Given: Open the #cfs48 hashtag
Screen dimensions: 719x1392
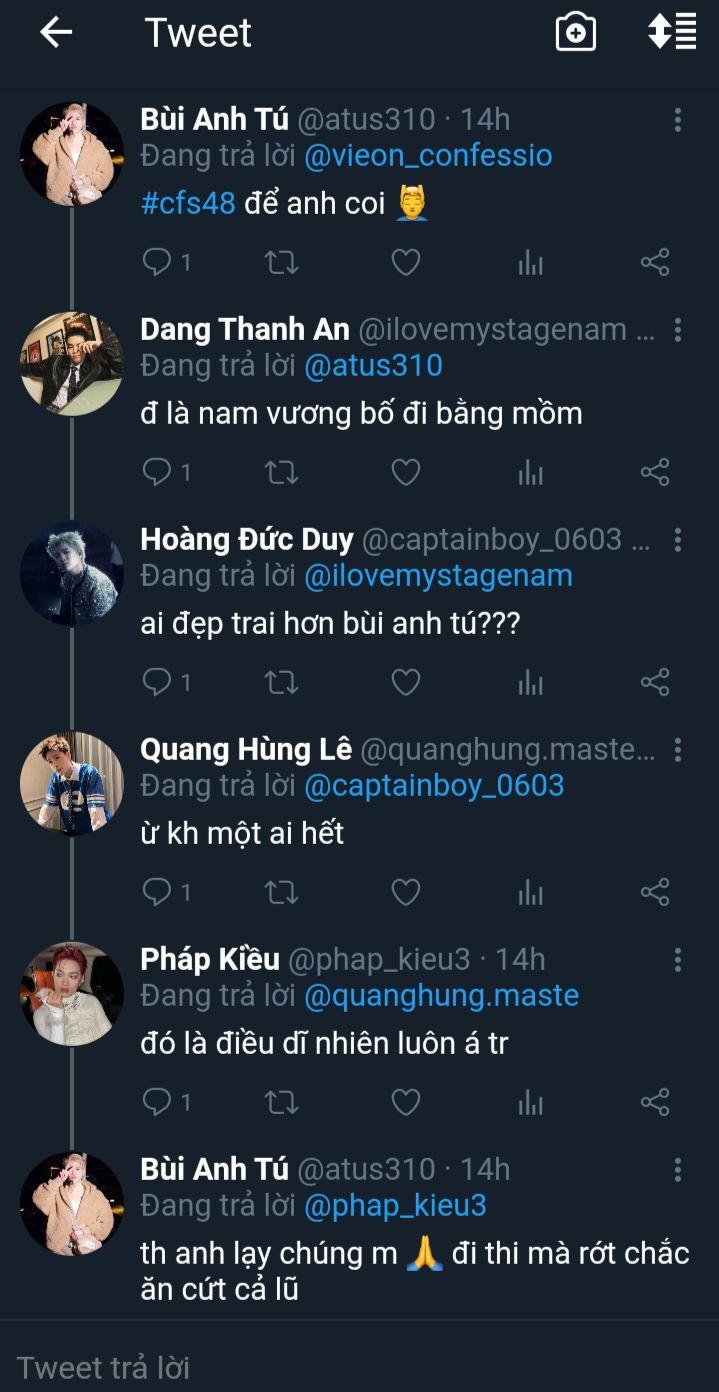Looking at the screenshot, I should coord(188,203).
